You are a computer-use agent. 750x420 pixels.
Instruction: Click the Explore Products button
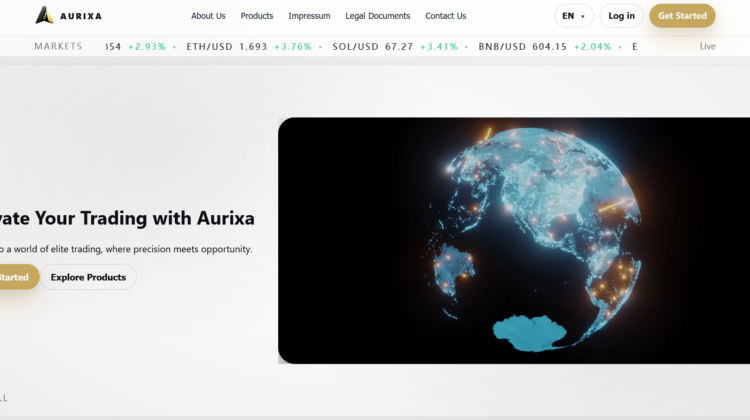pyautogui.click(x=88, y=277)
